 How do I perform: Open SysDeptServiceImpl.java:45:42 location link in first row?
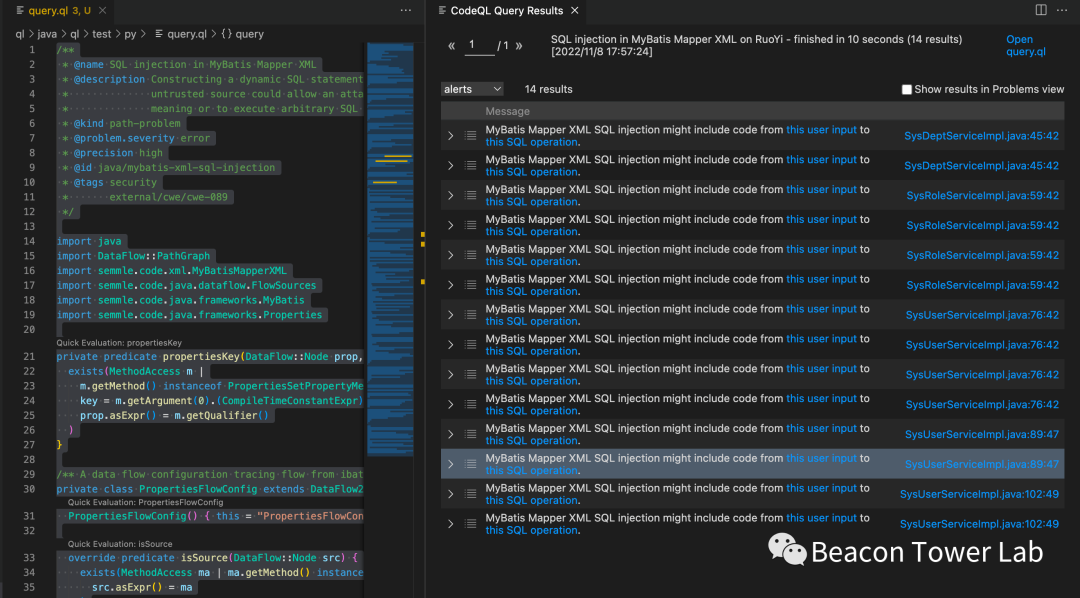(x=981, y=136)
